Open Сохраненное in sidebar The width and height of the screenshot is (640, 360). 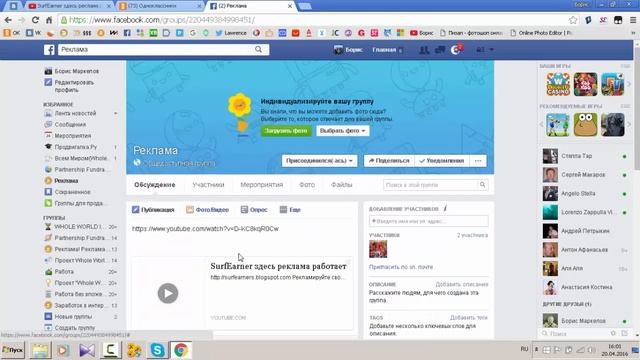[x=68, y=192]
